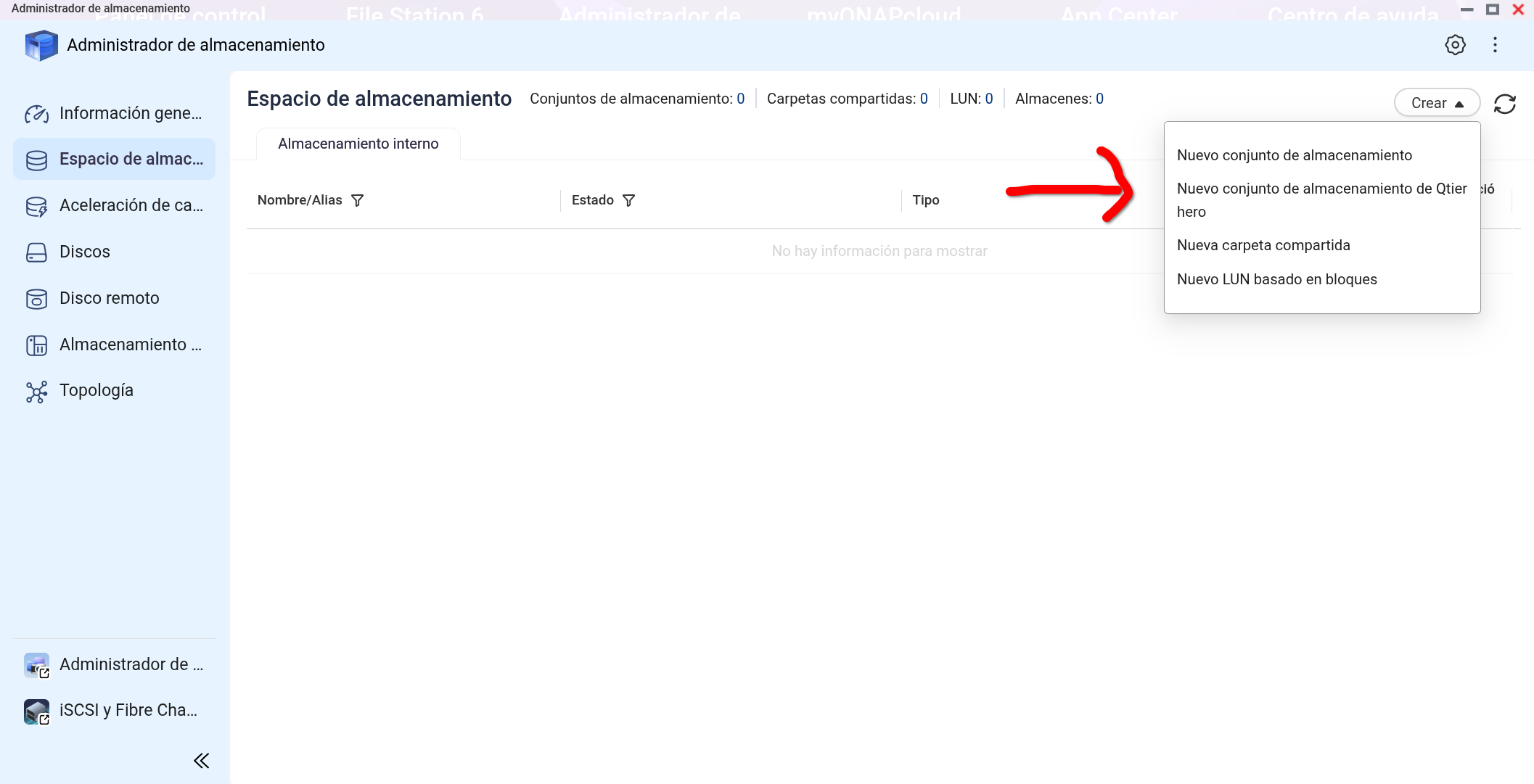Select the Aceleración de caché icon
This screenshot has height=784, width=1534.
pos(36,207)
